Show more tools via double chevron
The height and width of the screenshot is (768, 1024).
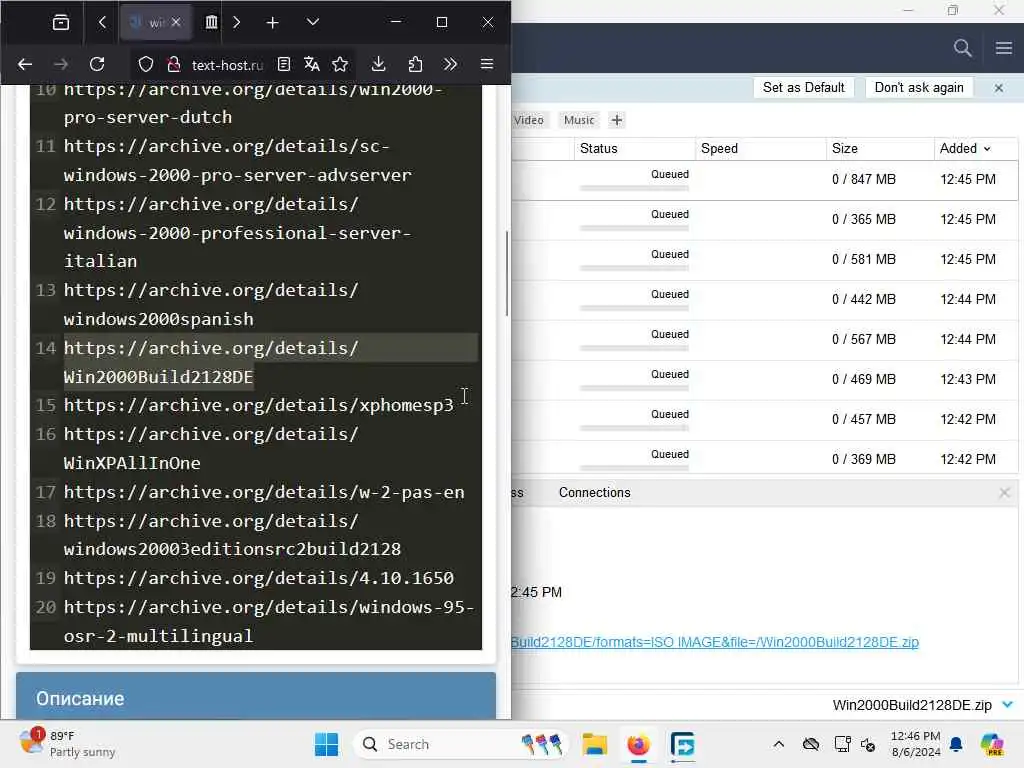point(450,64)
